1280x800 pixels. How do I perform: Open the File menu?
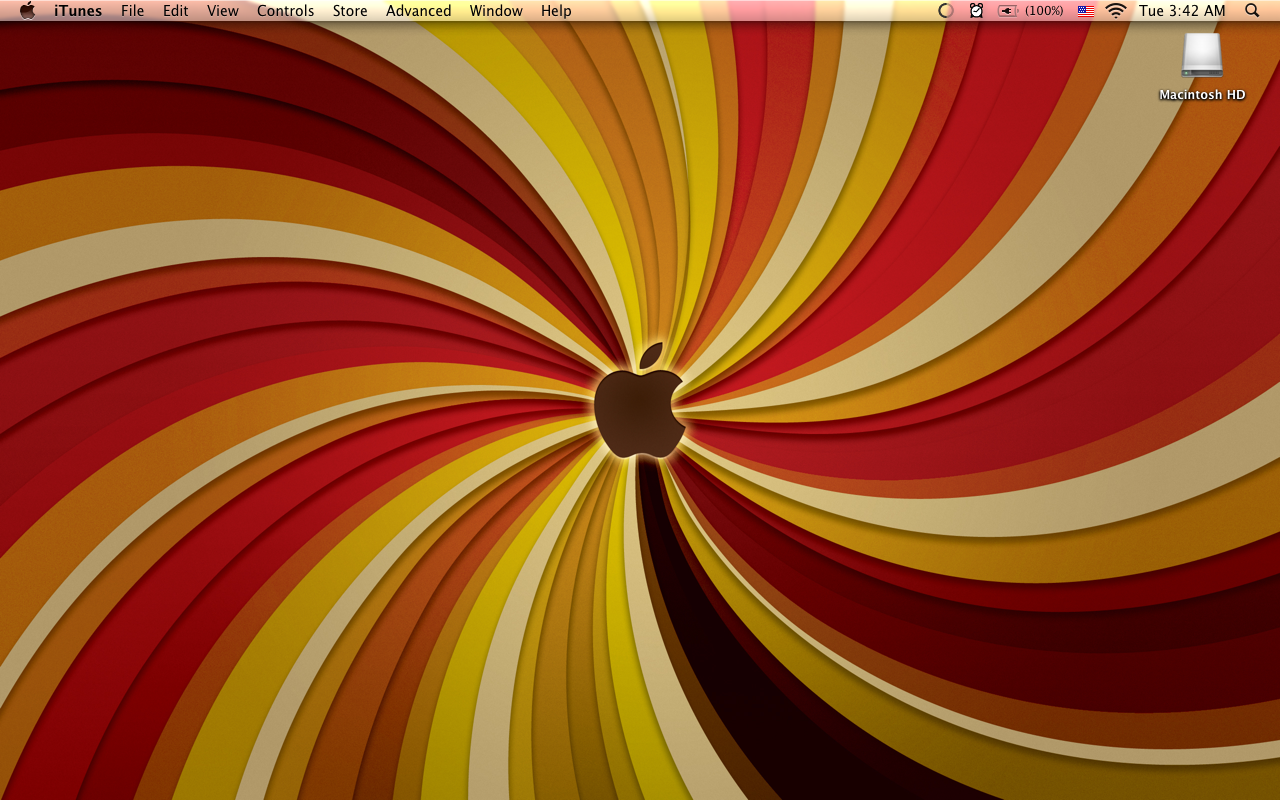click(132, 11)
